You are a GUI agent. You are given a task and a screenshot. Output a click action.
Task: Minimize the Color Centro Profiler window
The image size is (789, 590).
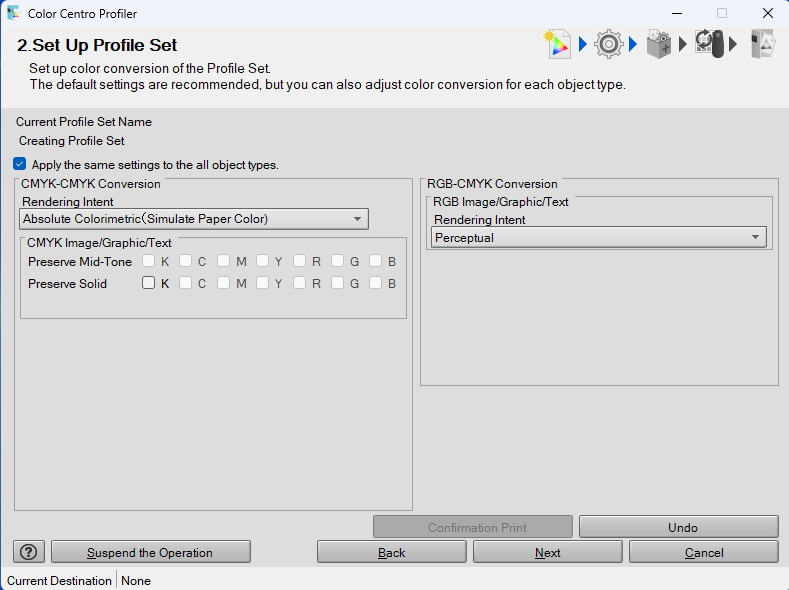pos(677,13)
